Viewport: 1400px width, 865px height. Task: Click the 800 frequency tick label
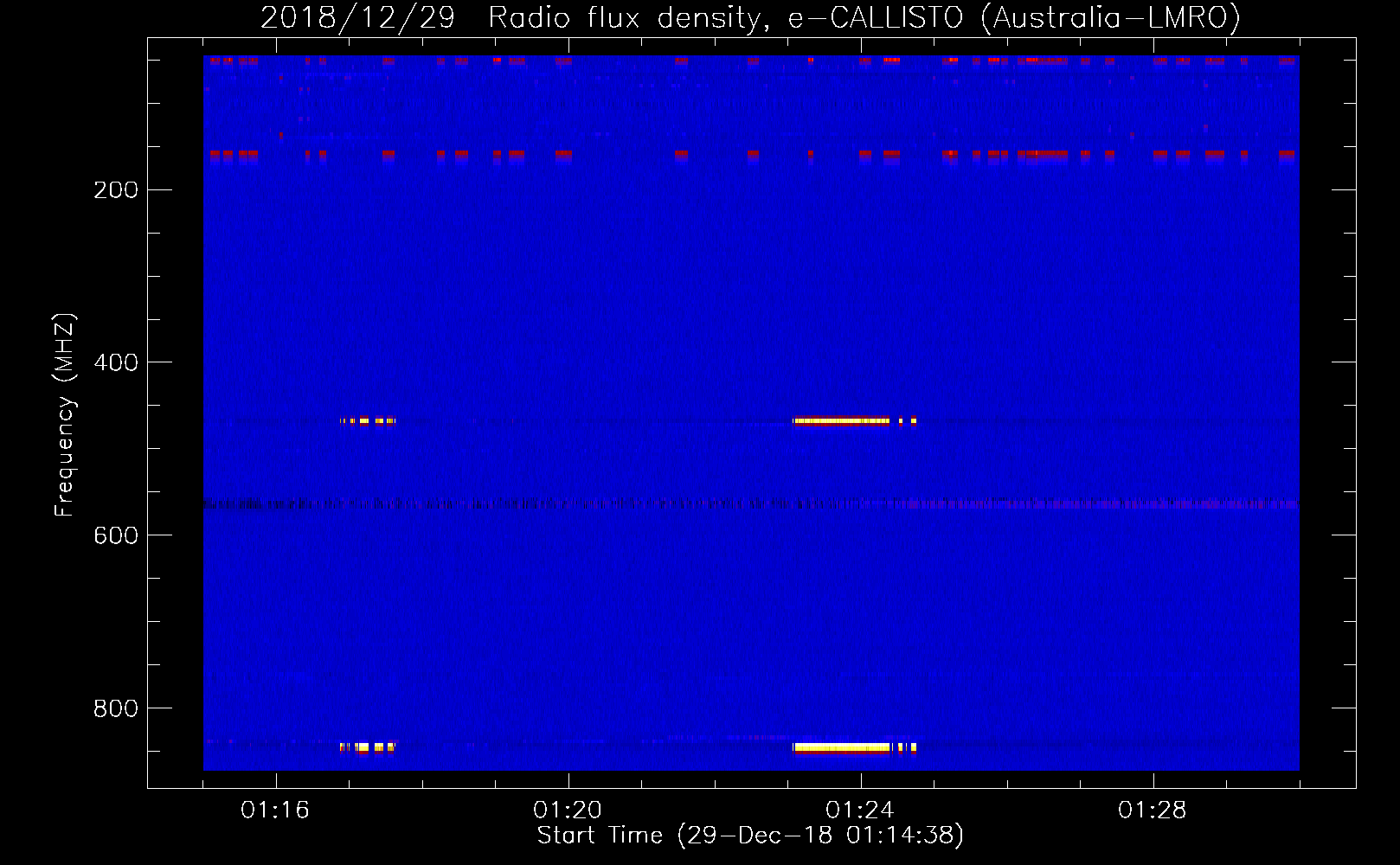(116, 709)
